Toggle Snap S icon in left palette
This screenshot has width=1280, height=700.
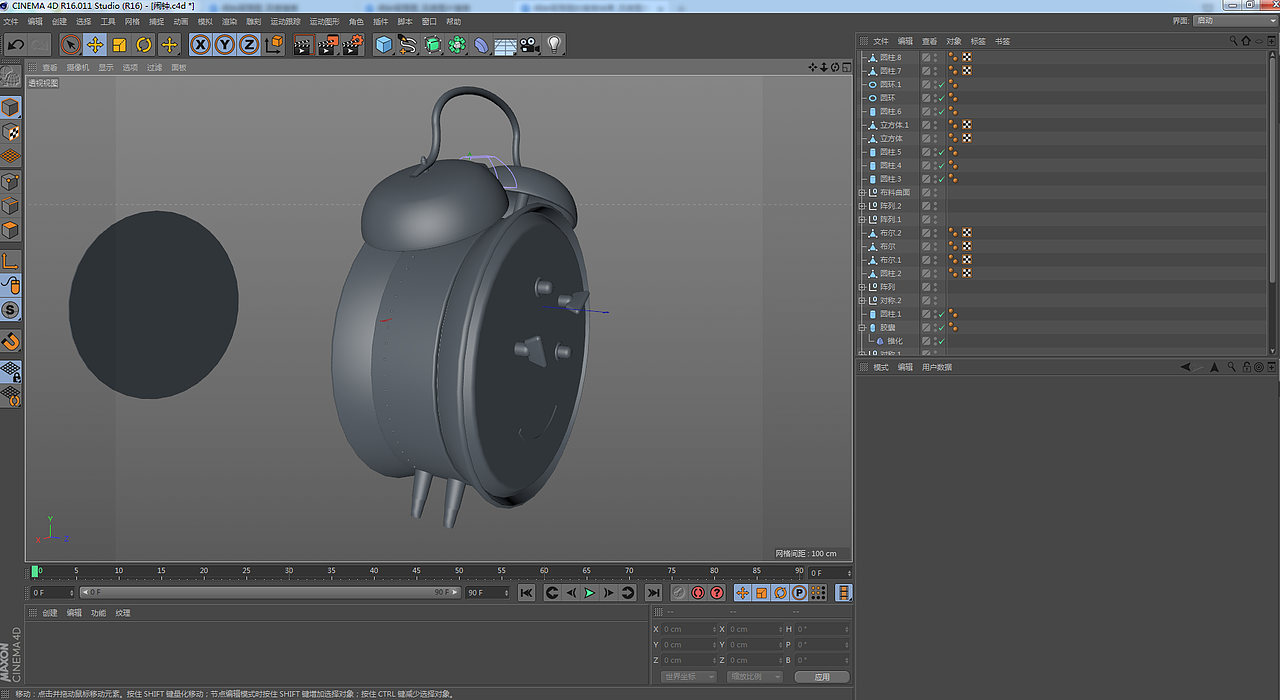point(11,310)
